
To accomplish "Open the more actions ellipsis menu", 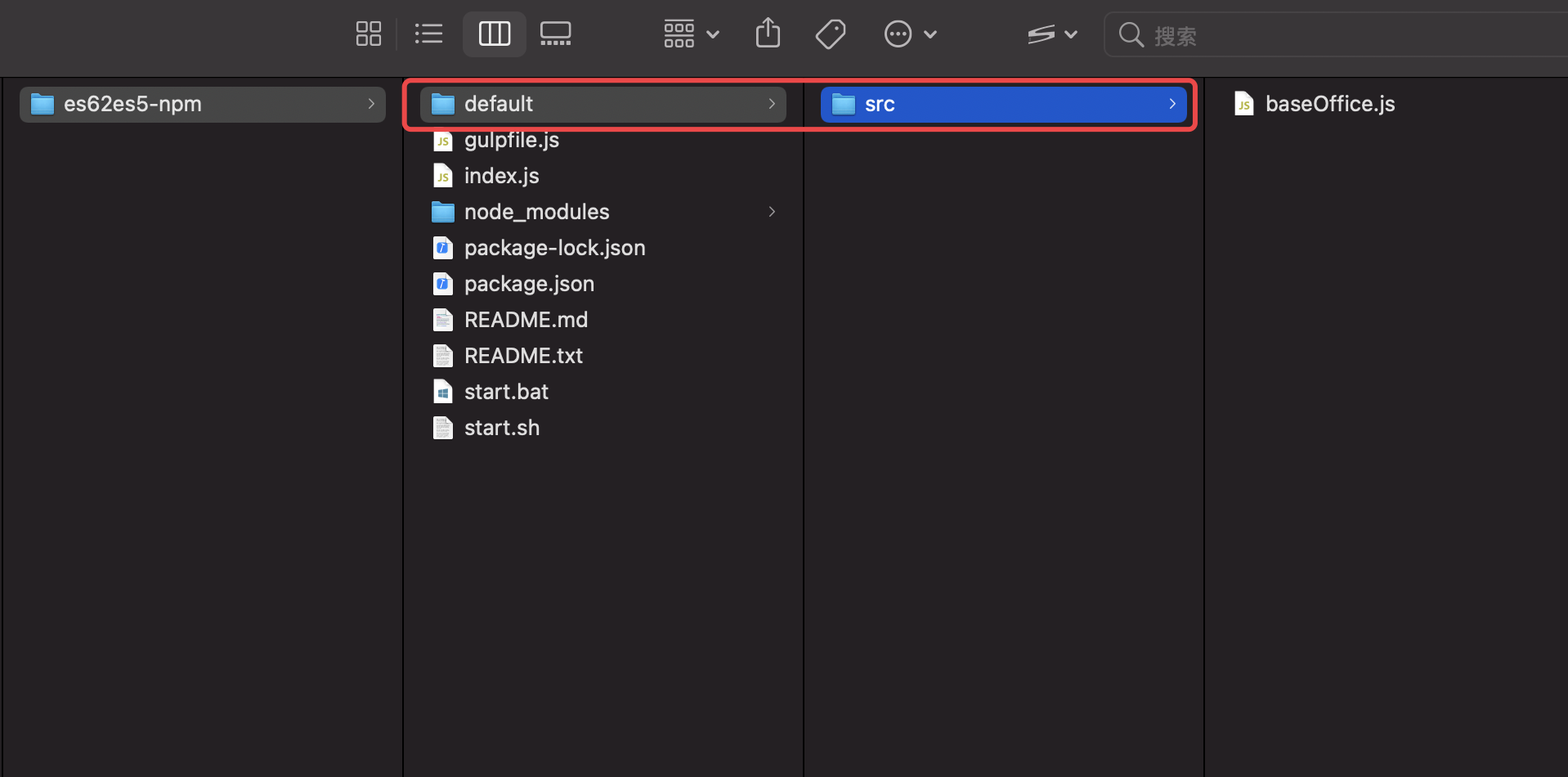I will (x=909, y=34).
